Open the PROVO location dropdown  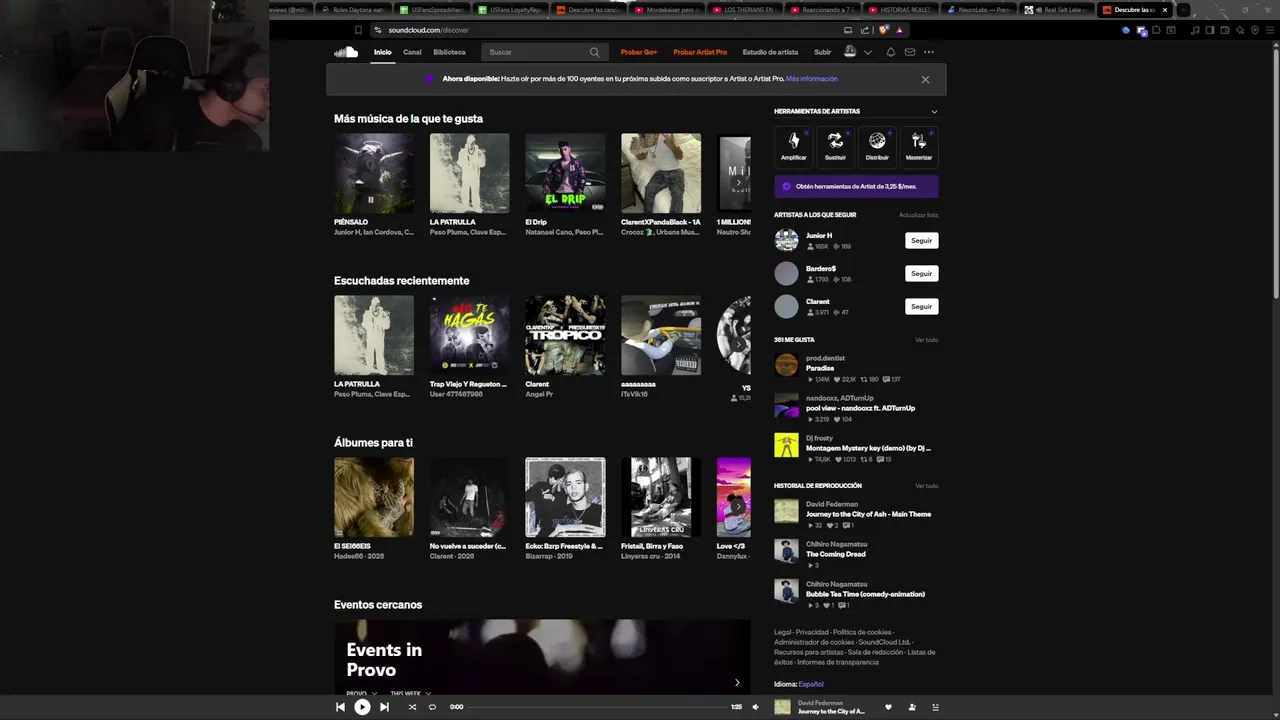362,693
